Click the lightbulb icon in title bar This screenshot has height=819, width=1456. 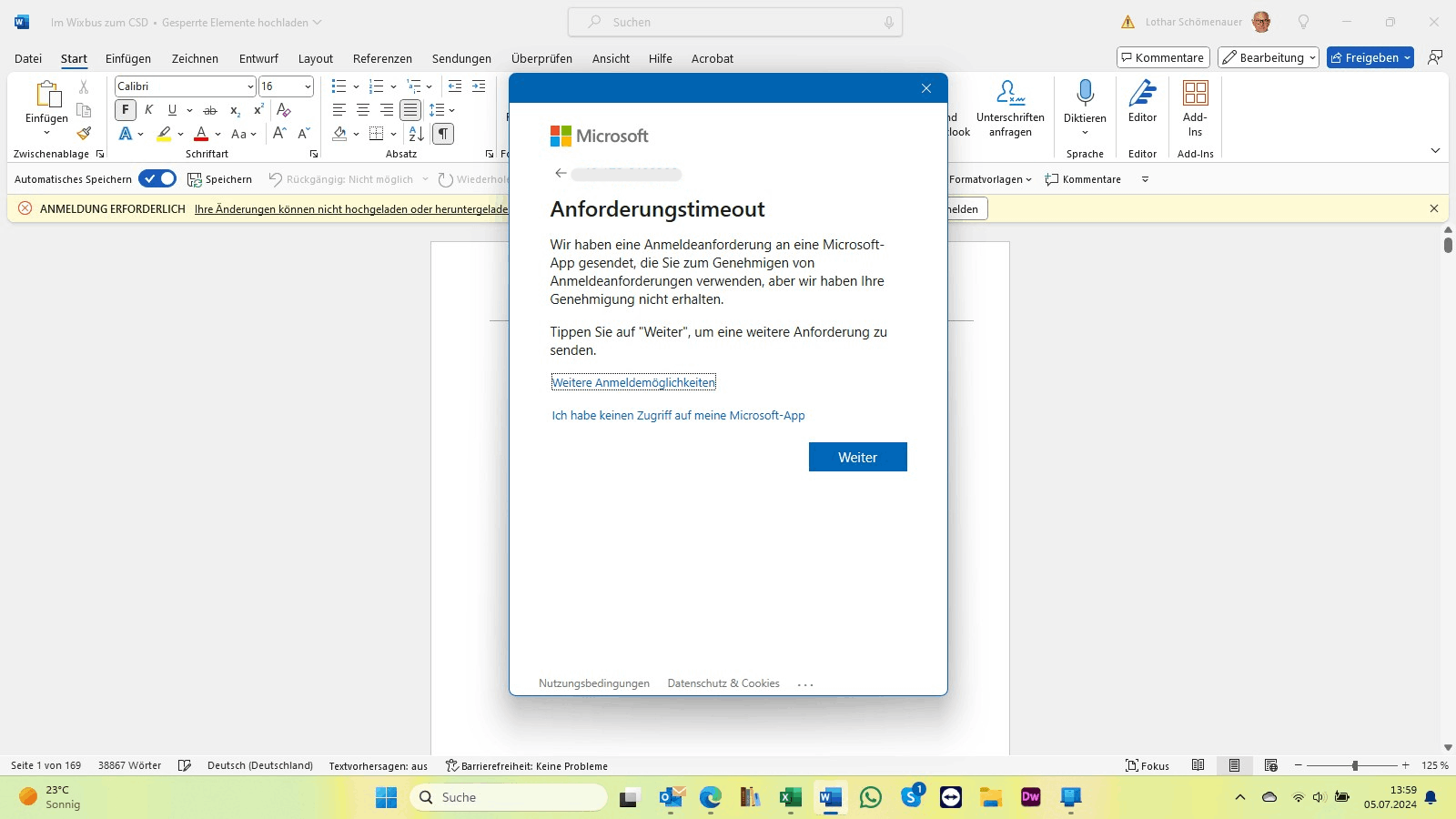click(x=1303, y=22)
